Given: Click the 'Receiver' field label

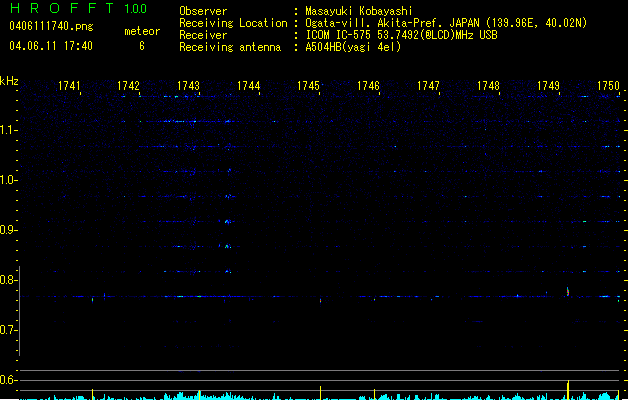Looking at the screenshot, I should click(x=203, y=35).
